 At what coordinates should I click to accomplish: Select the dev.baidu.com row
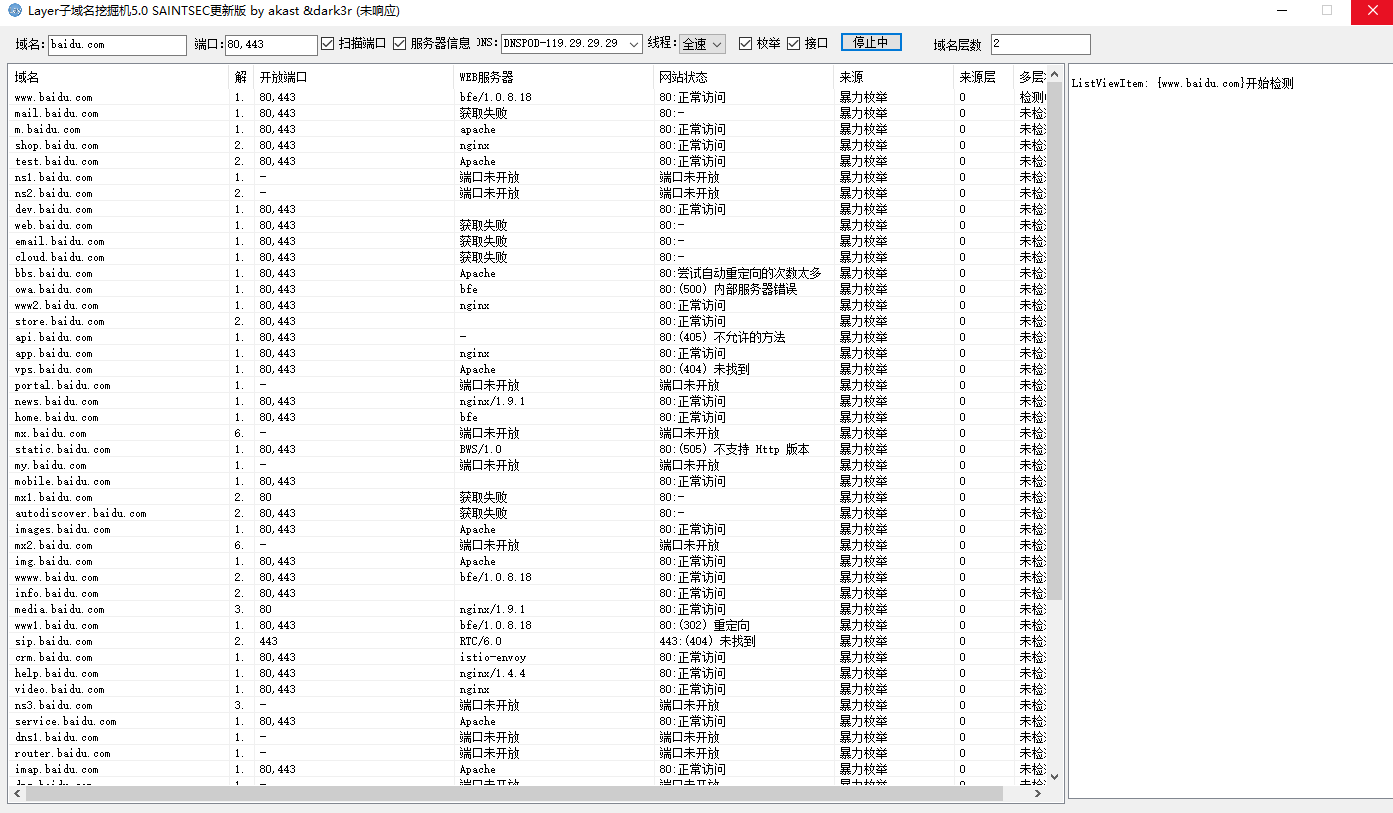(x=528, y=209)
